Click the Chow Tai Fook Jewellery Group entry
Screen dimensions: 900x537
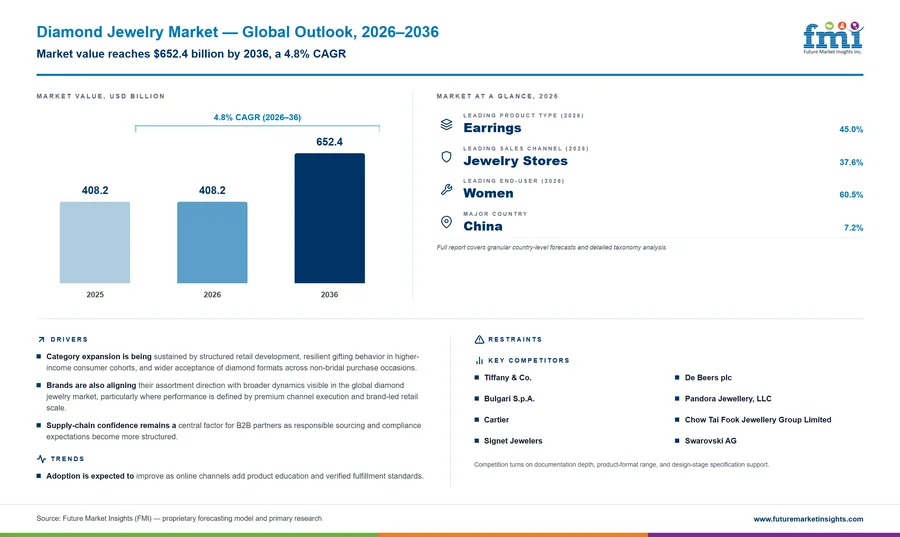point(758,420)
